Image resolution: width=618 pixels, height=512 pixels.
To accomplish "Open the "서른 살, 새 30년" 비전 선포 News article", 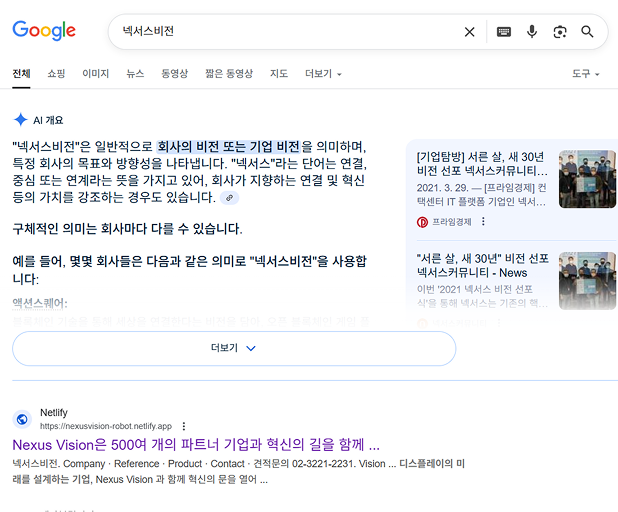I will (482, 265).
